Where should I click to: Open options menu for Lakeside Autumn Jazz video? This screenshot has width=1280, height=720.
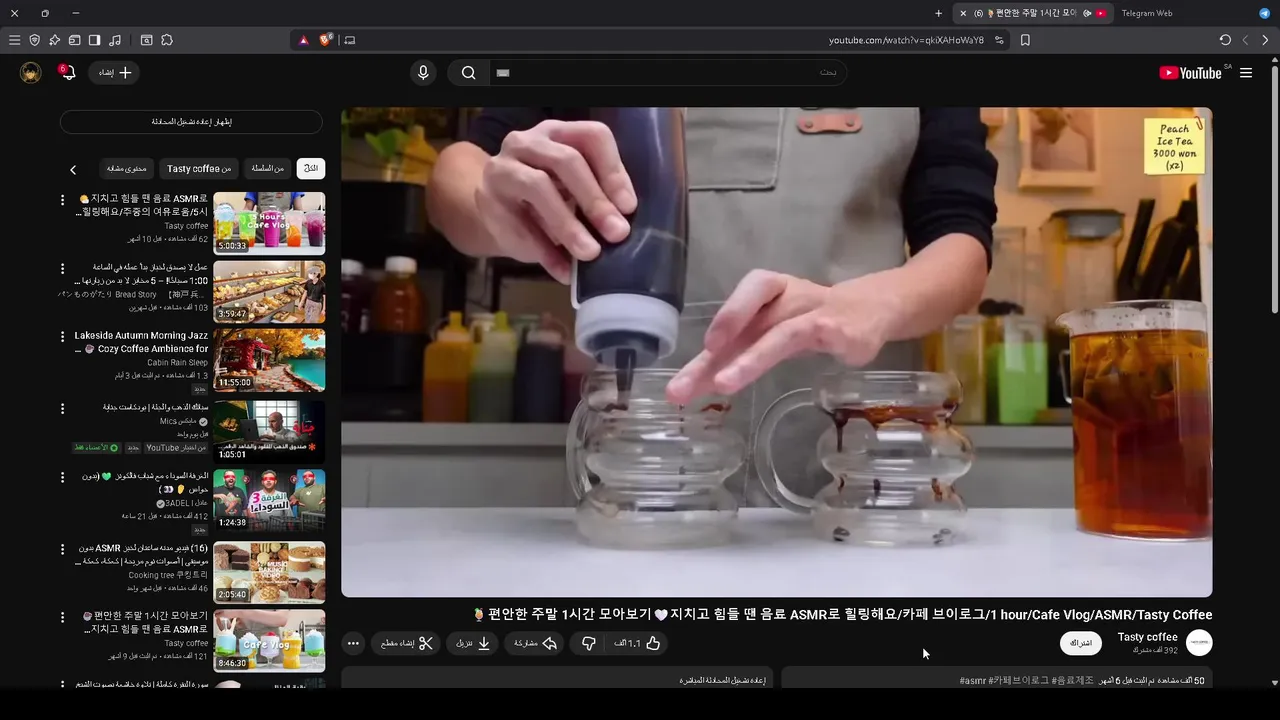[62, 337]
